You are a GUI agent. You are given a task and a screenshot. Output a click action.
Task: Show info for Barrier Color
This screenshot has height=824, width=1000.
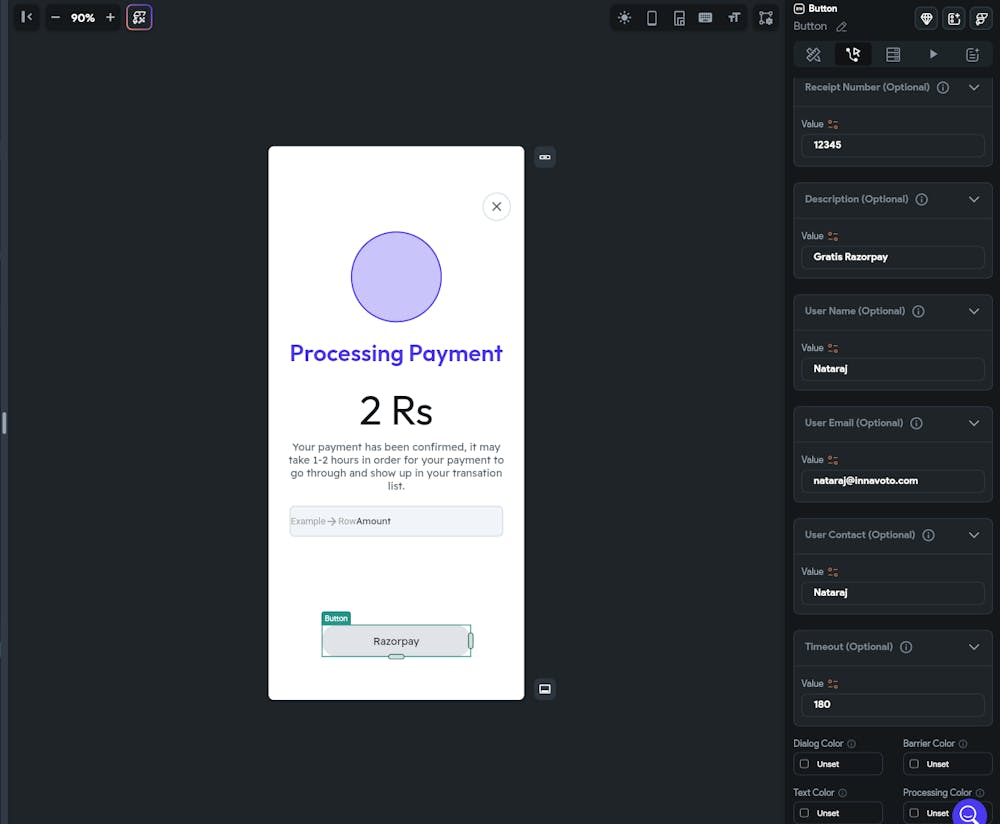tap(963, 744)
